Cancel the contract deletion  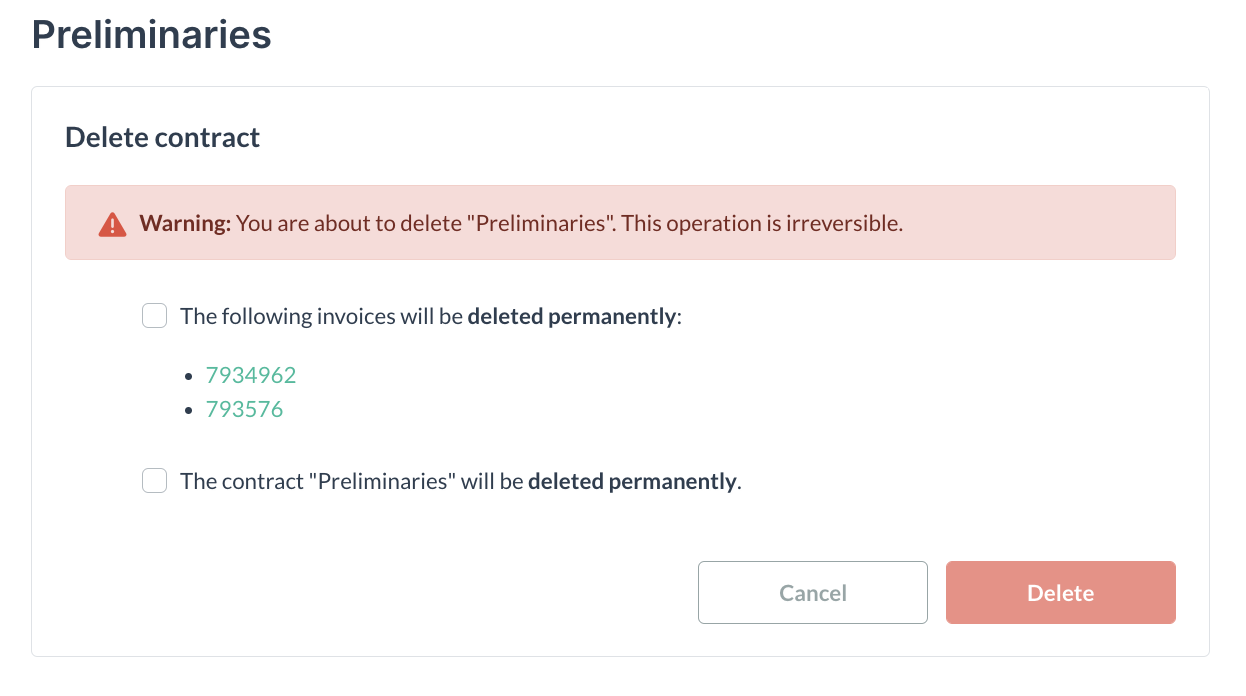coord(813,593)
